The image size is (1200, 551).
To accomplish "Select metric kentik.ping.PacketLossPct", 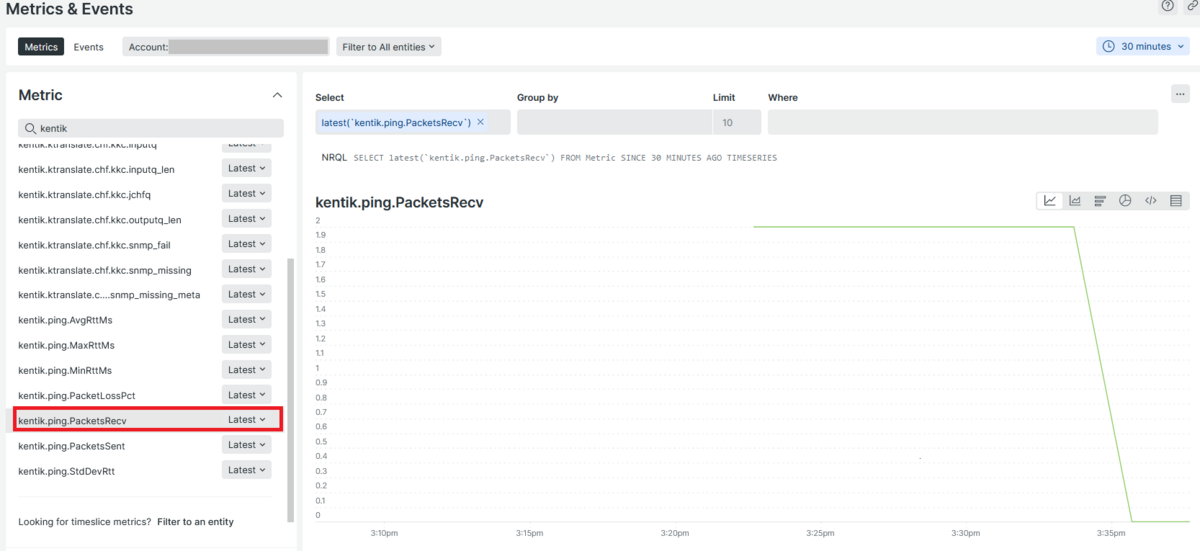I will point(76,396).
